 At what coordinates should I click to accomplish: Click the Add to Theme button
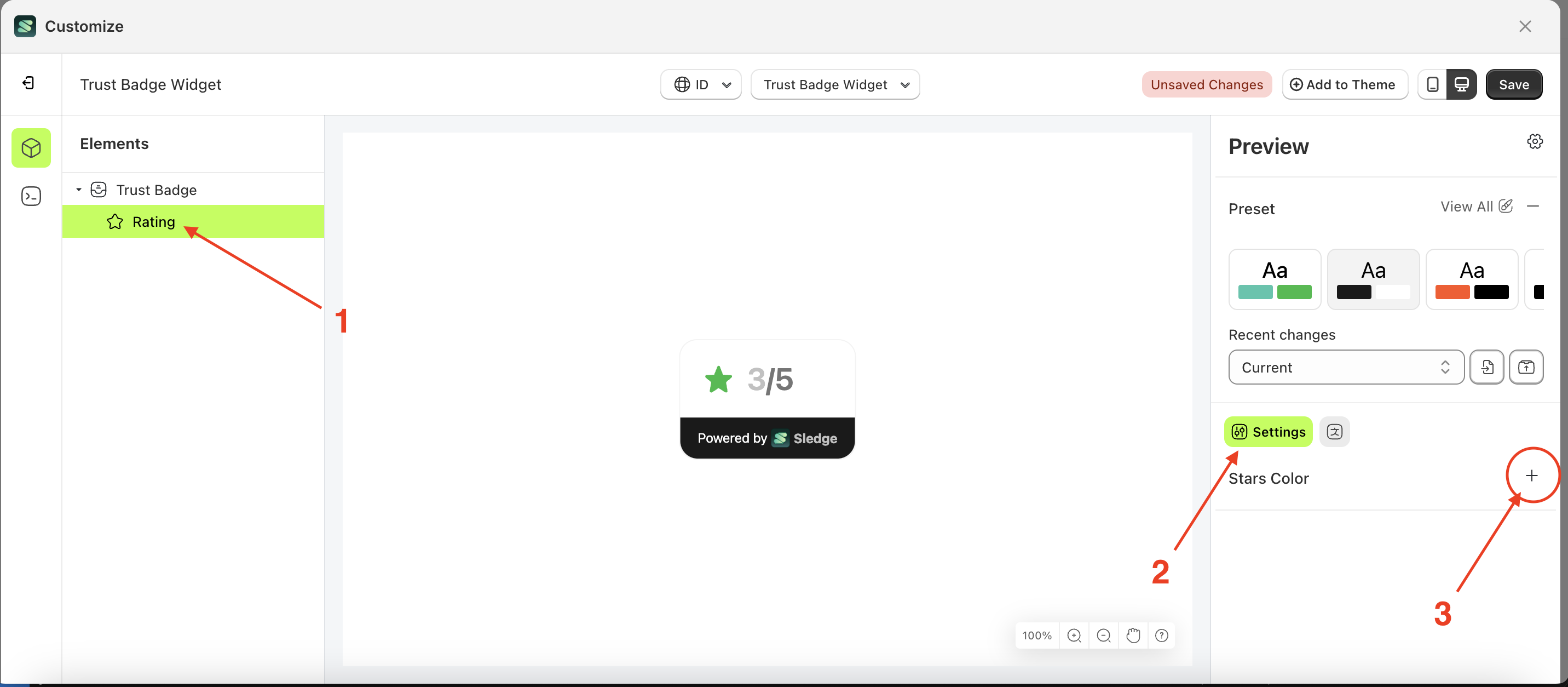(1345, 84)
